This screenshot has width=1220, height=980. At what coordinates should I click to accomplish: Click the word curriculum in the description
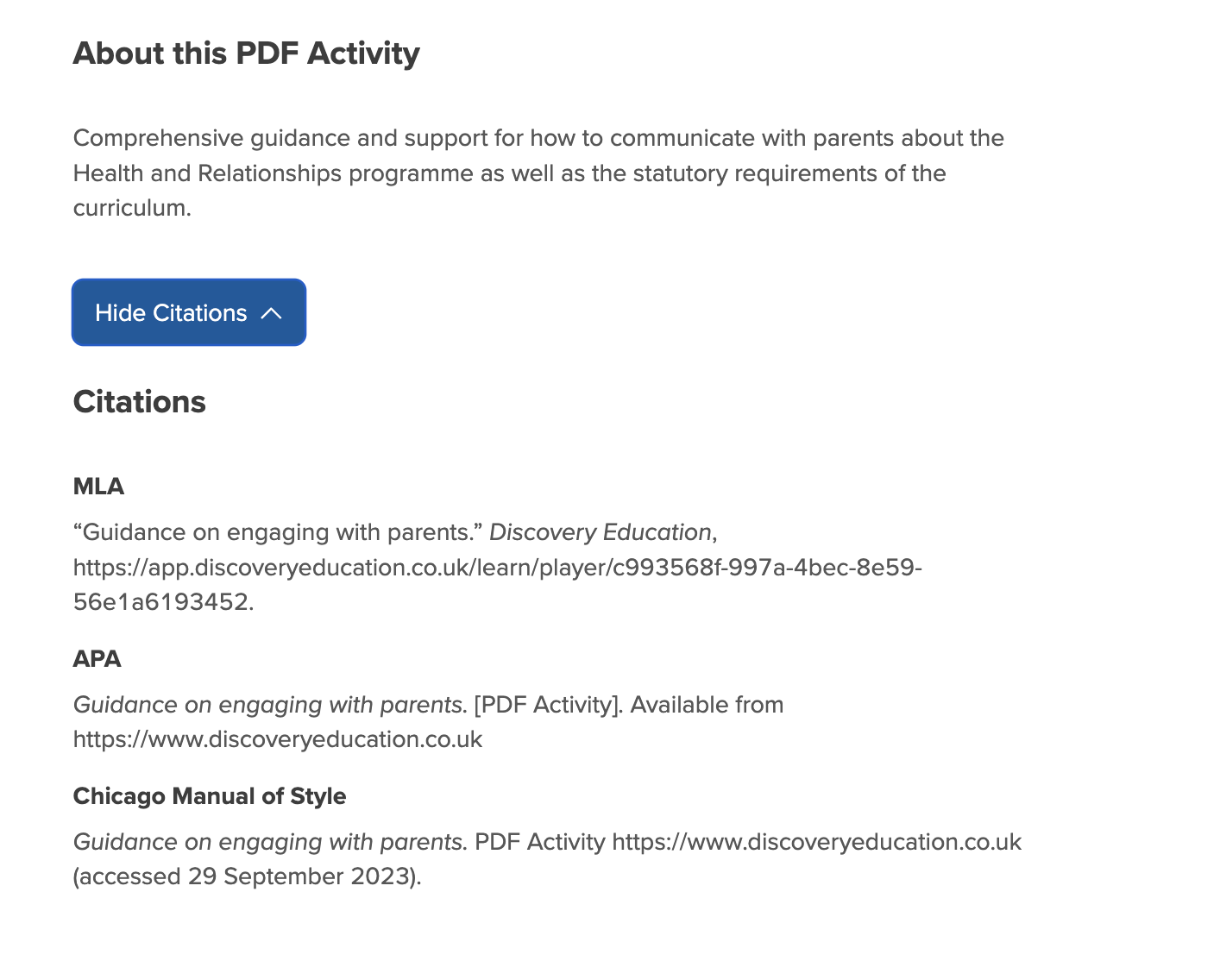click(132, 208)
